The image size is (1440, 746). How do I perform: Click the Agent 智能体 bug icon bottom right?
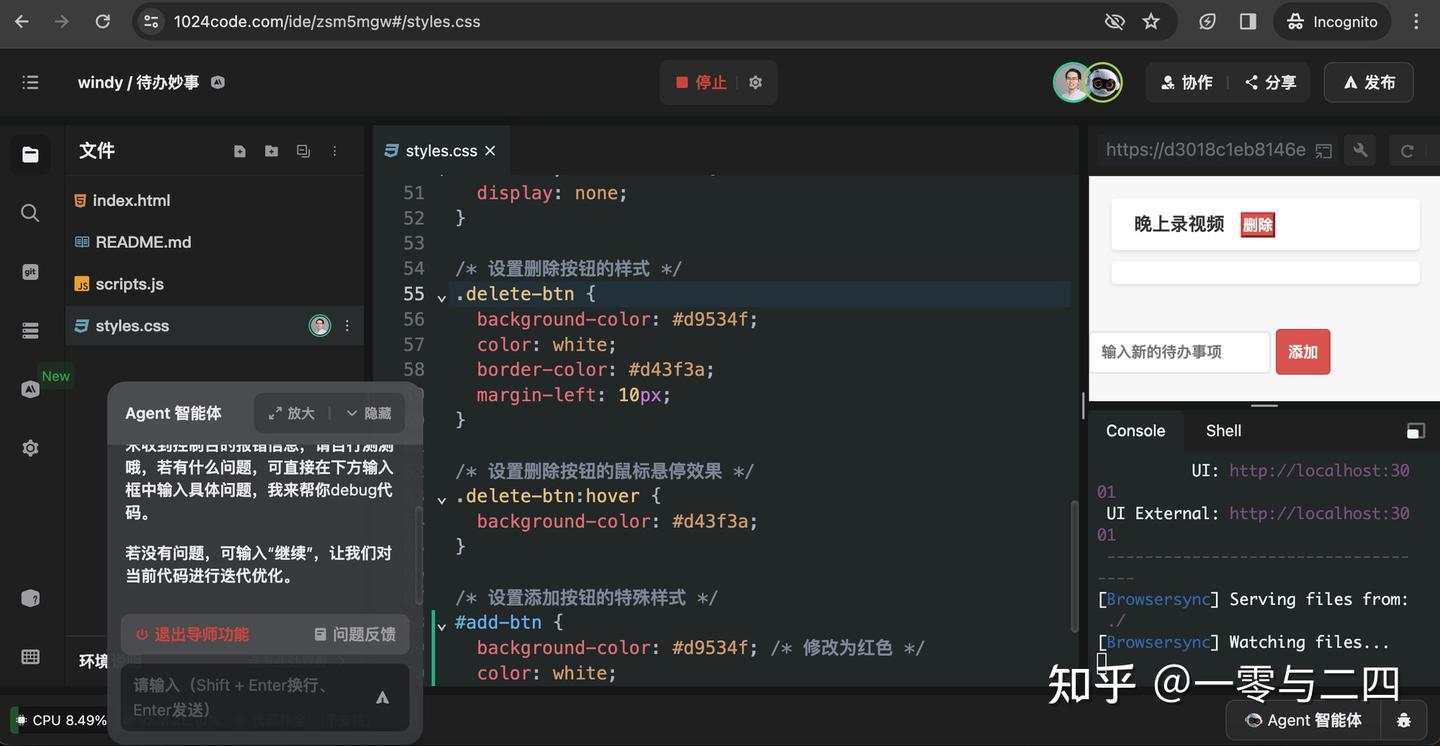[x=1404, y=719]
